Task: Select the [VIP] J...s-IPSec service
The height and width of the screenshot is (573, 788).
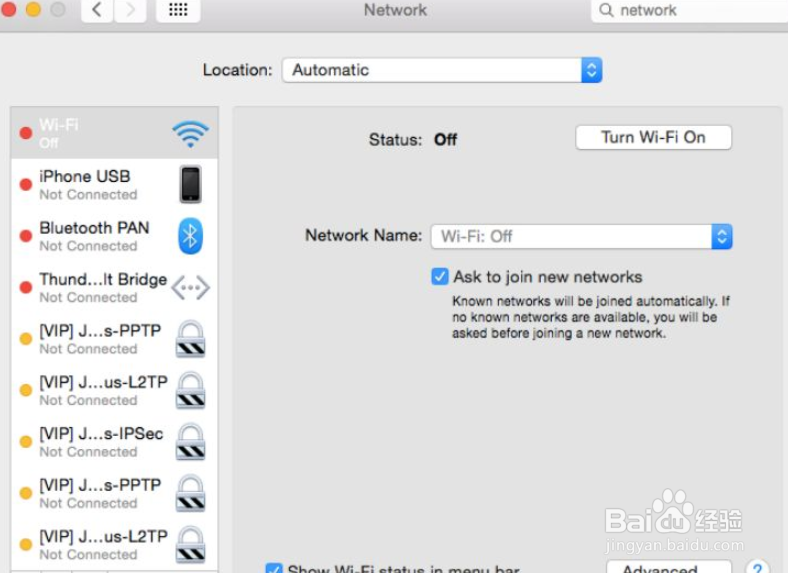Action: [115, 442]
